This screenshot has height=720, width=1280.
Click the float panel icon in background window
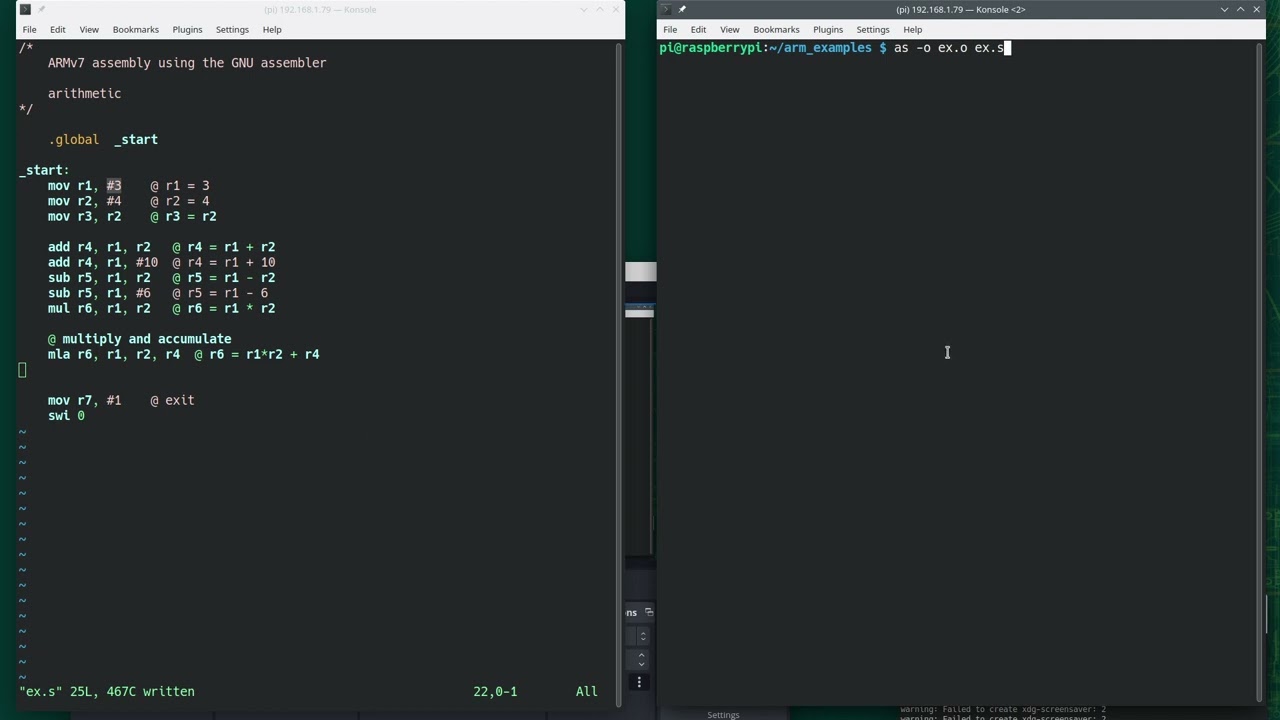point(649,612)
